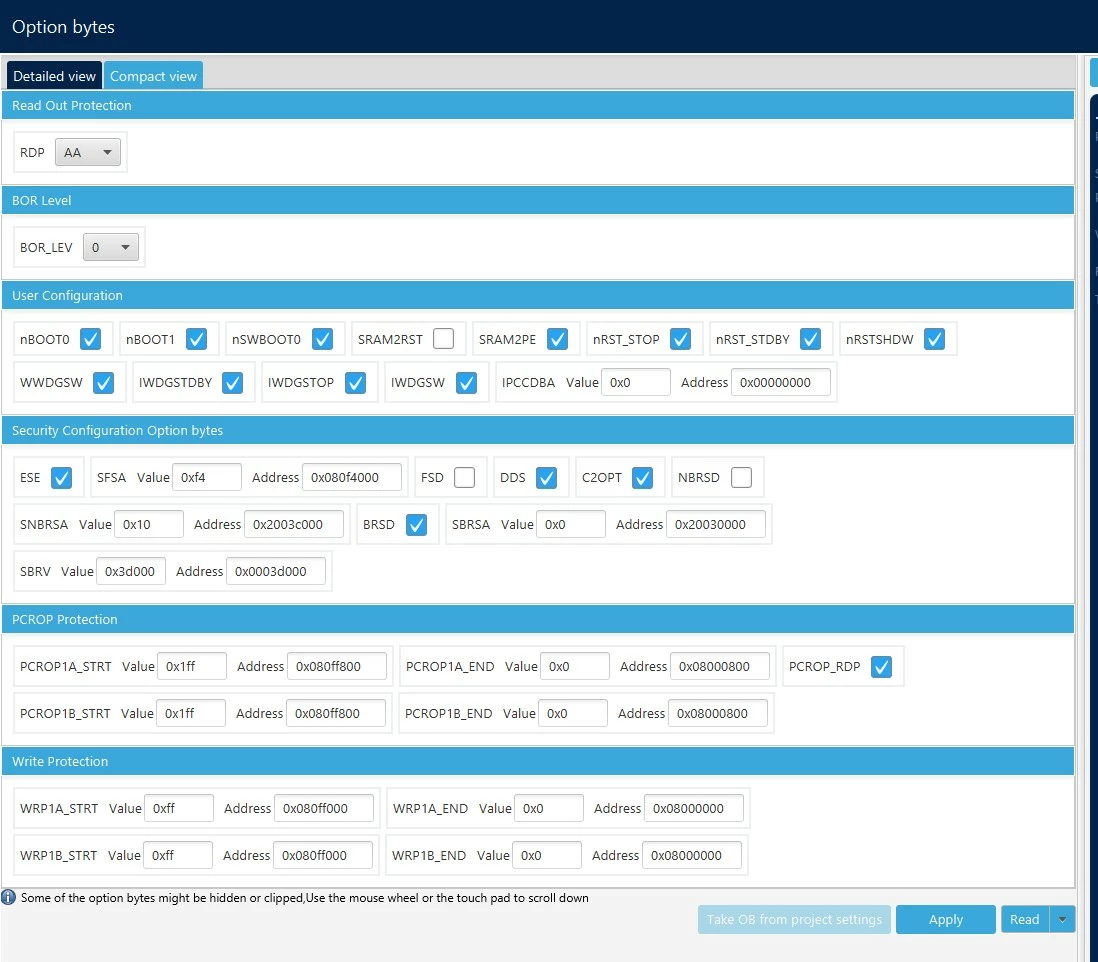
Task: Click the info icon beside the scroll hint
Action: (x=8, y=897)
